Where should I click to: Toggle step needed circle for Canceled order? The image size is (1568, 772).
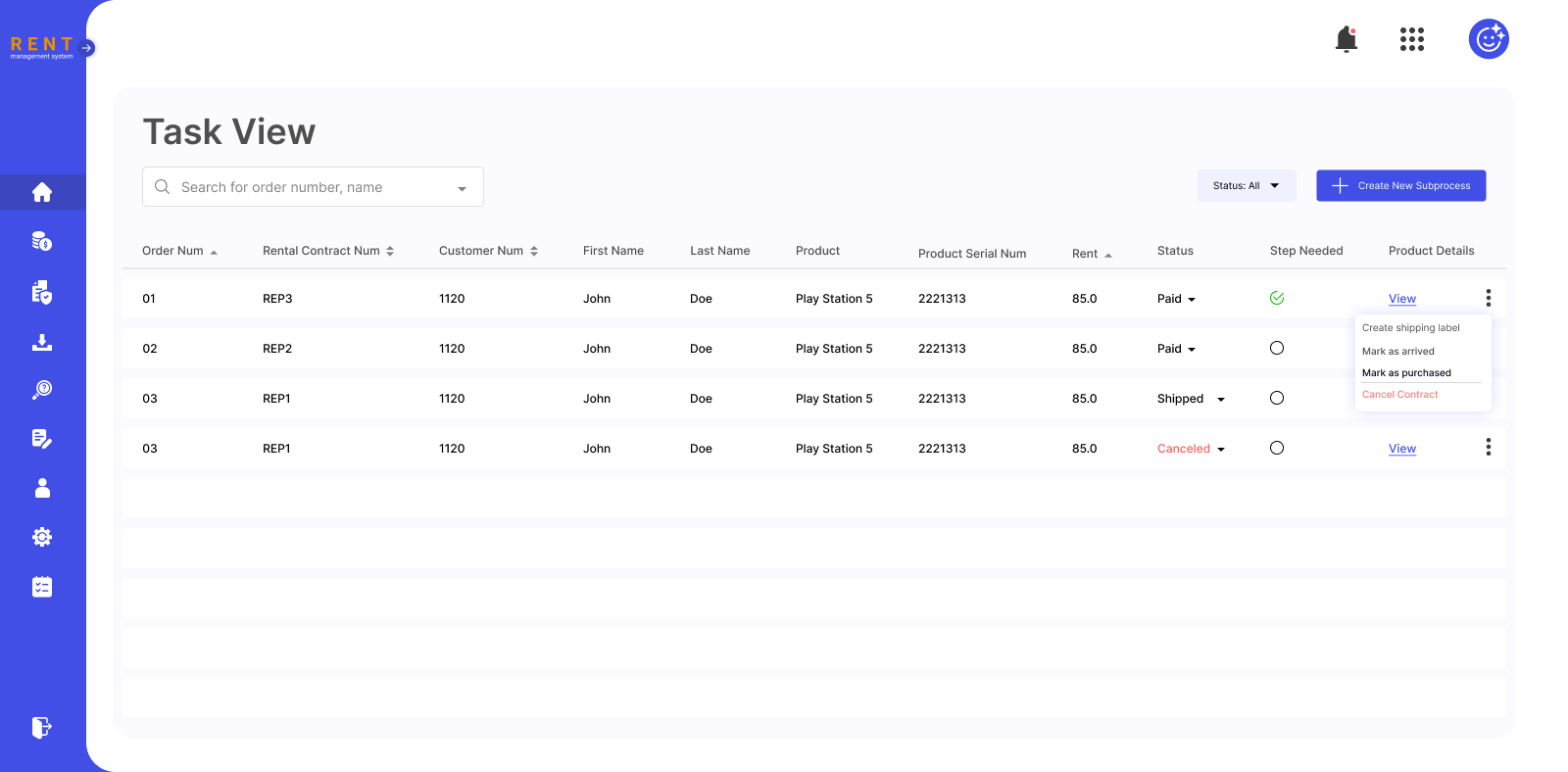[x=1276, y=448]
